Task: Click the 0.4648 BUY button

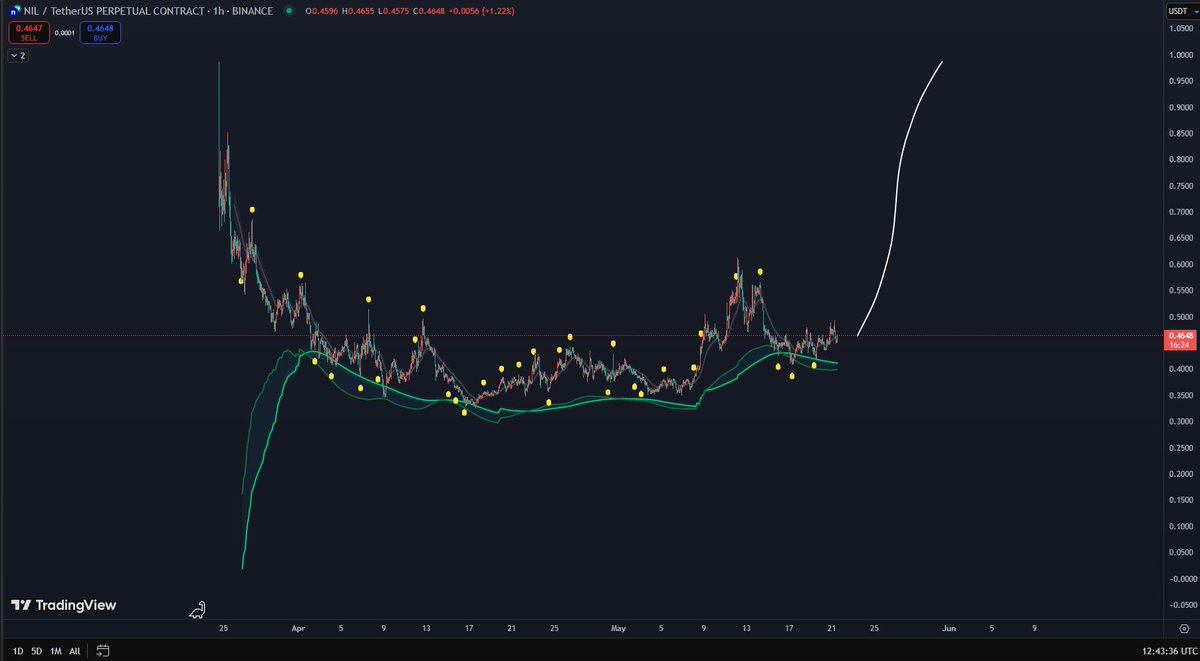Action: [99, 32]
